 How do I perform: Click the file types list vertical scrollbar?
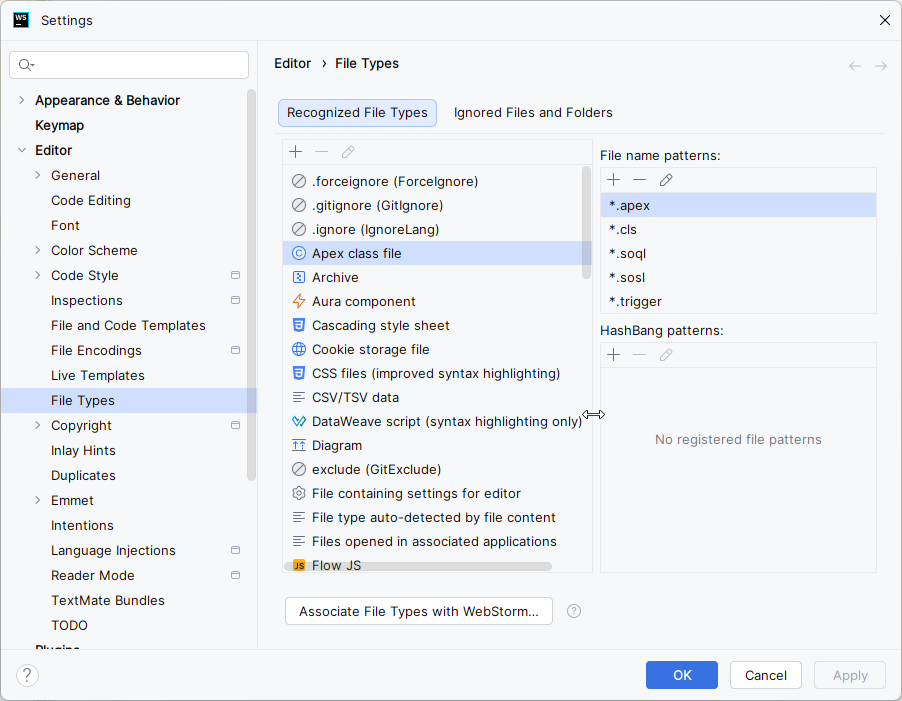[x=586, y=223]
